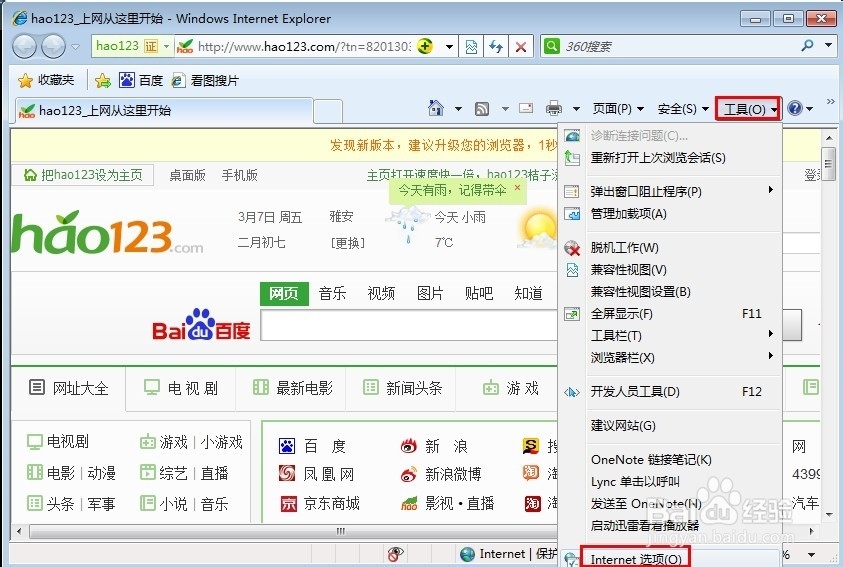Open the 百度 favorites bar shortcut
The image size is (843, 567).
click(141, 81)
